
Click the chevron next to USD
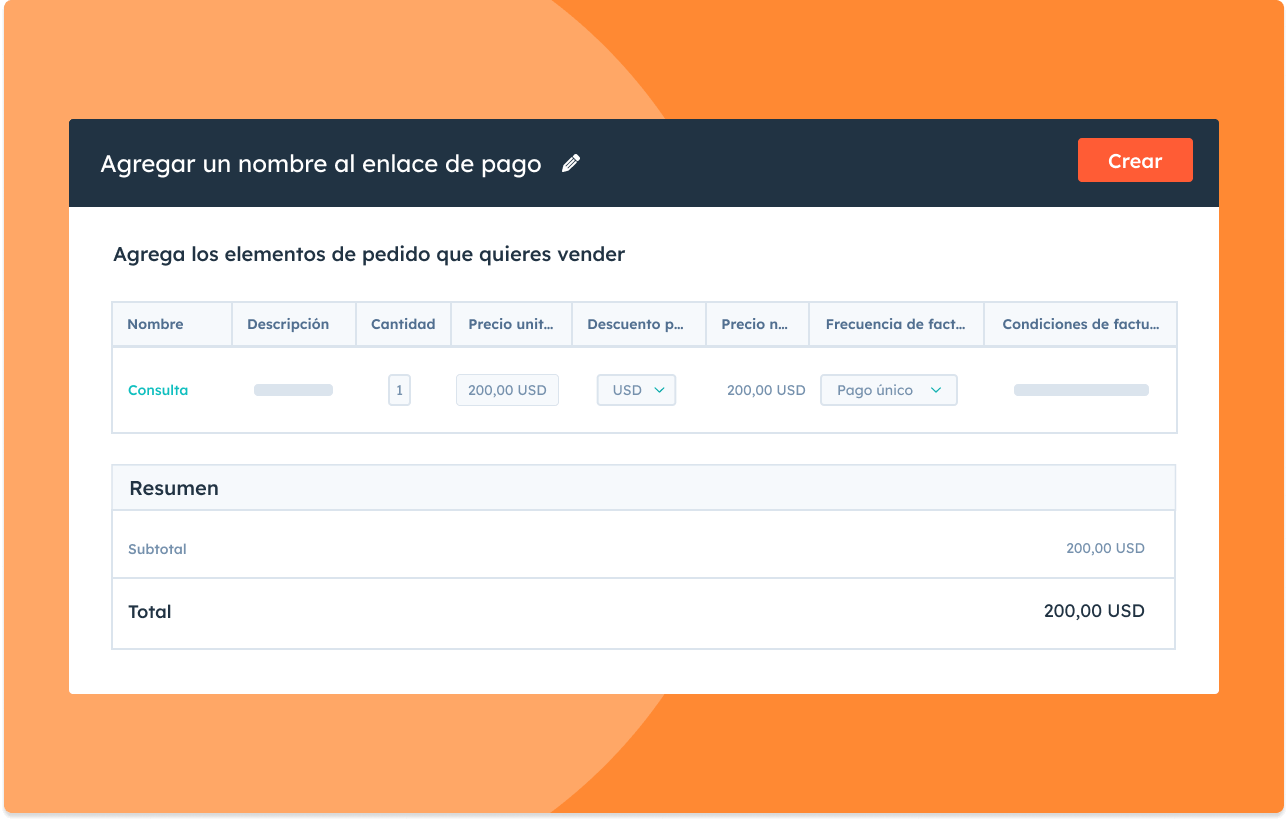pos(659,390)
